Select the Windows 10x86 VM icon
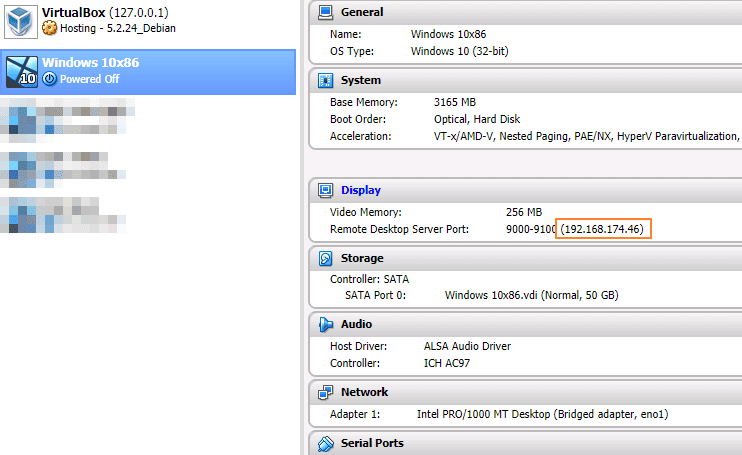Viewport: 742px width, 455px height. [21, 72]
